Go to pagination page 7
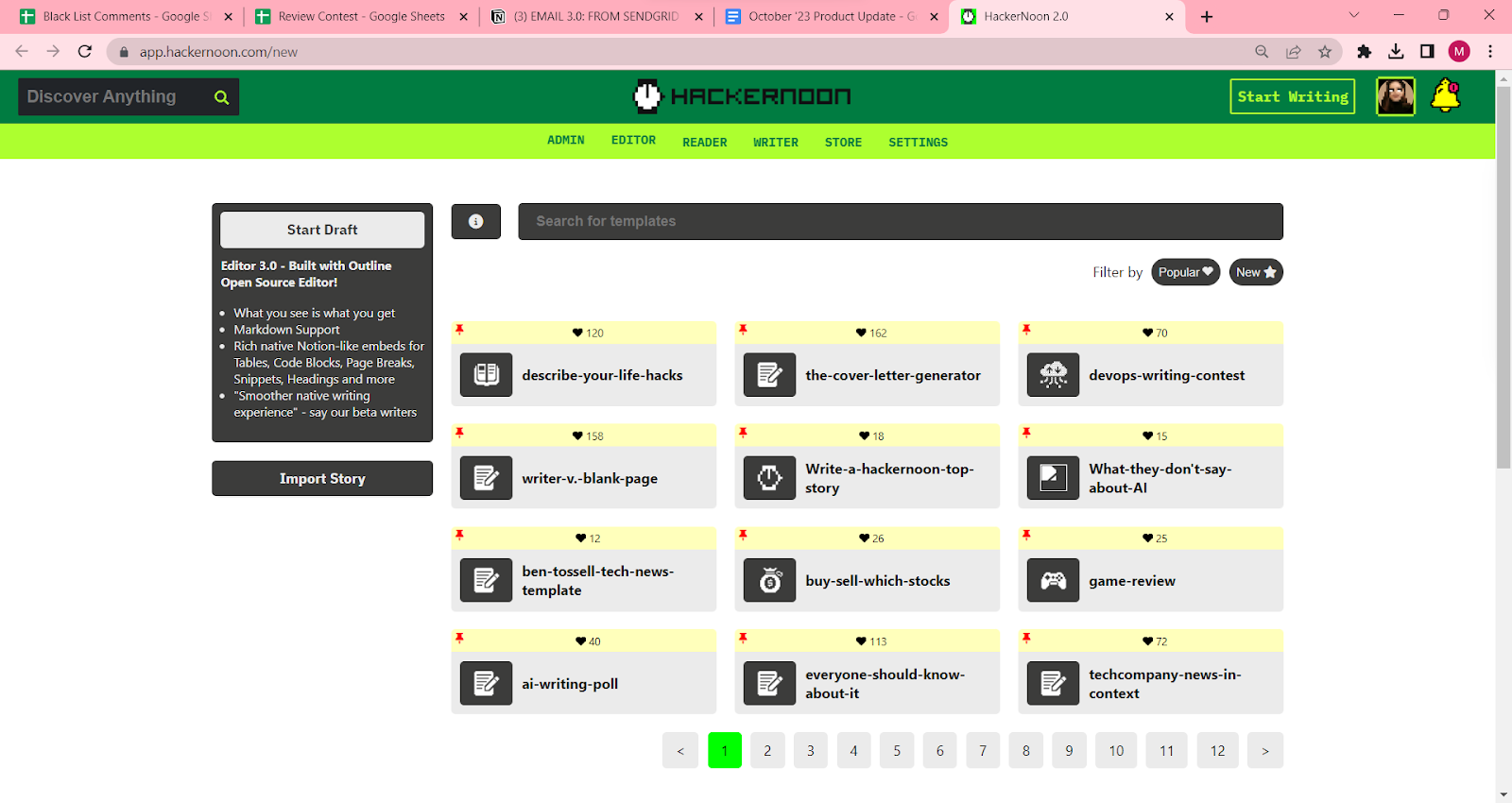 point(983,750)
